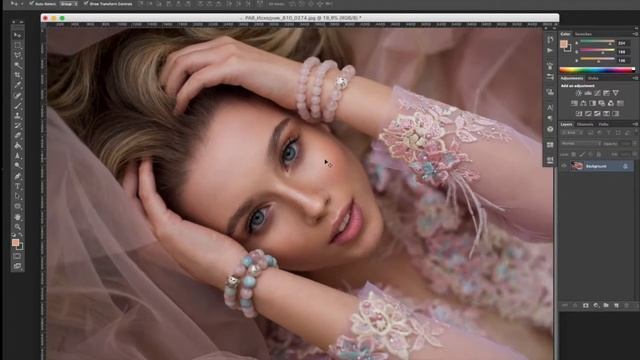Select the Eyedropper tool

point(17,85)
